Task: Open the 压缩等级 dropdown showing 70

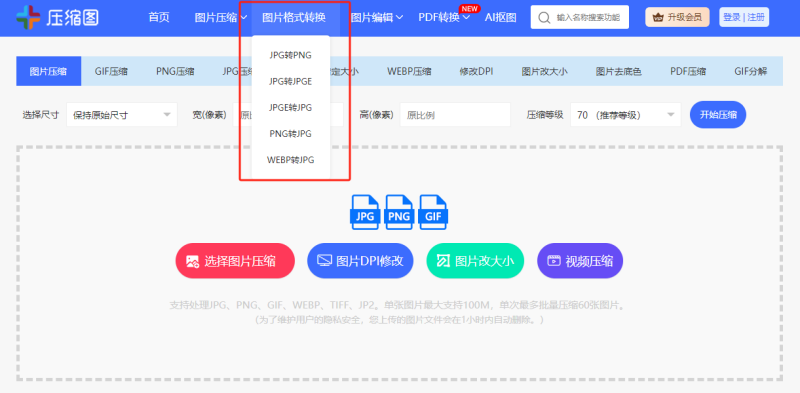Action: coord(626,115)
